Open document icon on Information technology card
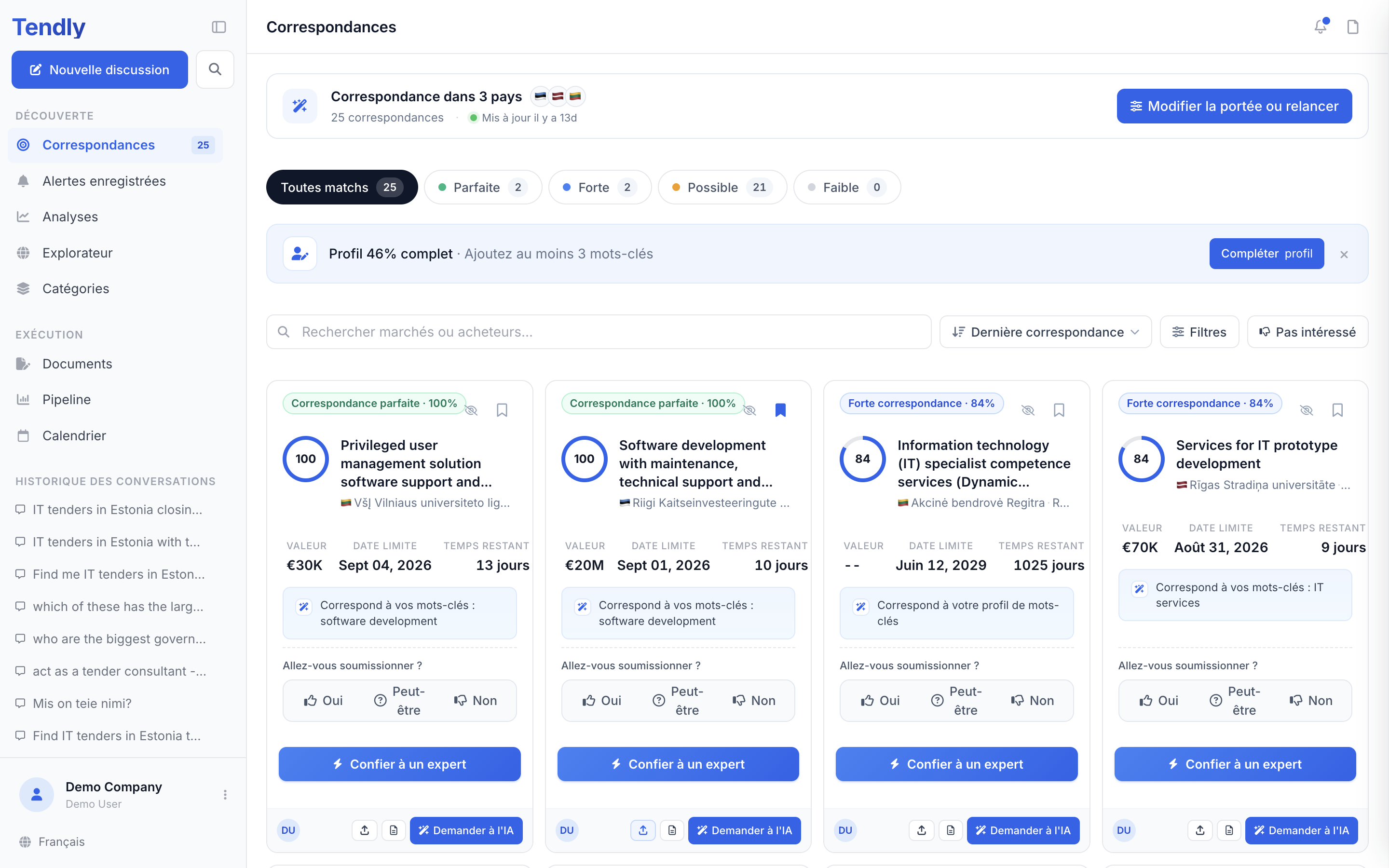 (x=951, y=830)
